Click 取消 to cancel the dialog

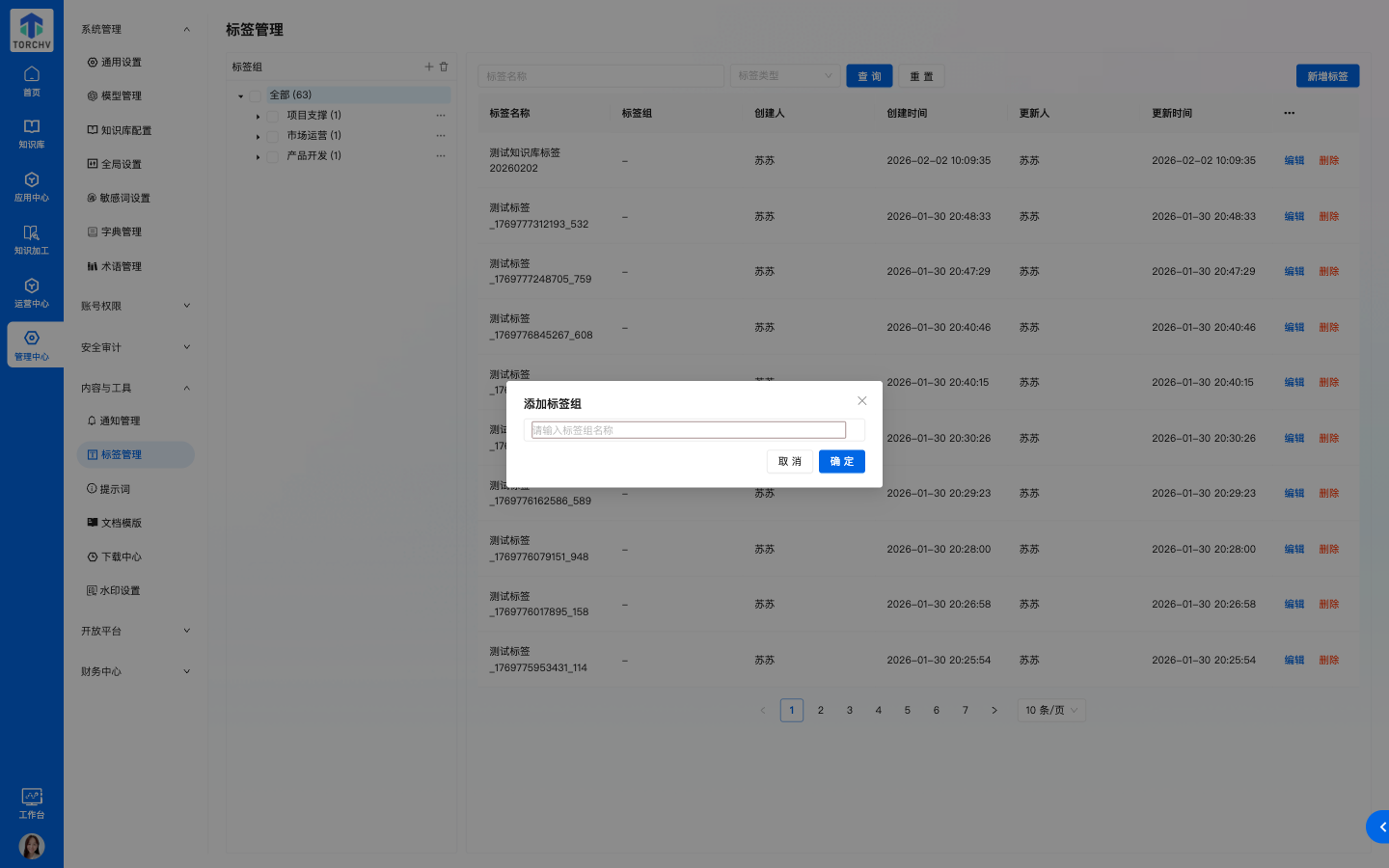[789, 462]
